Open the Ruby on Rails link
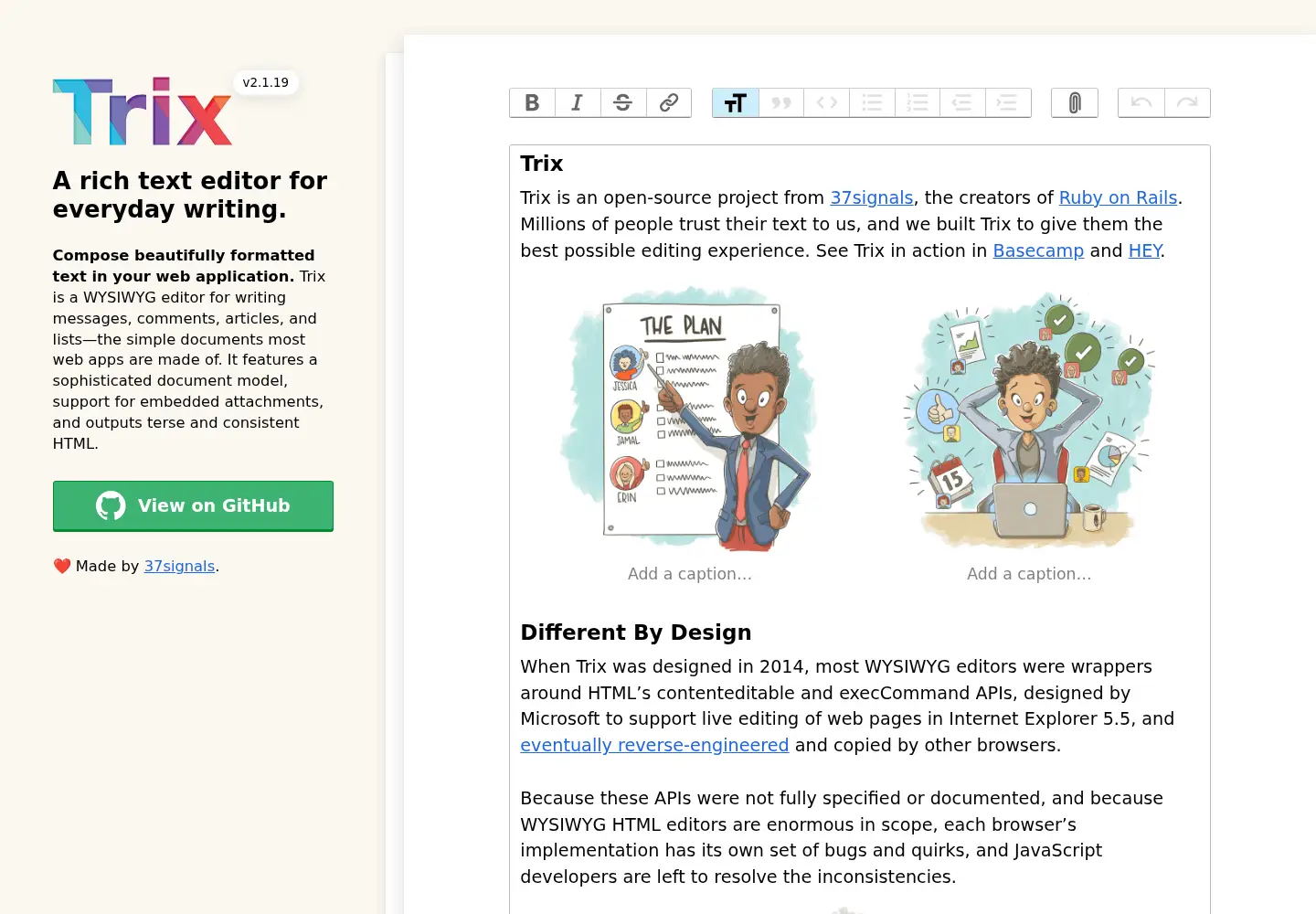Screen dimensions: 1316x914 pyautogui.click(x=1118, y=197)
